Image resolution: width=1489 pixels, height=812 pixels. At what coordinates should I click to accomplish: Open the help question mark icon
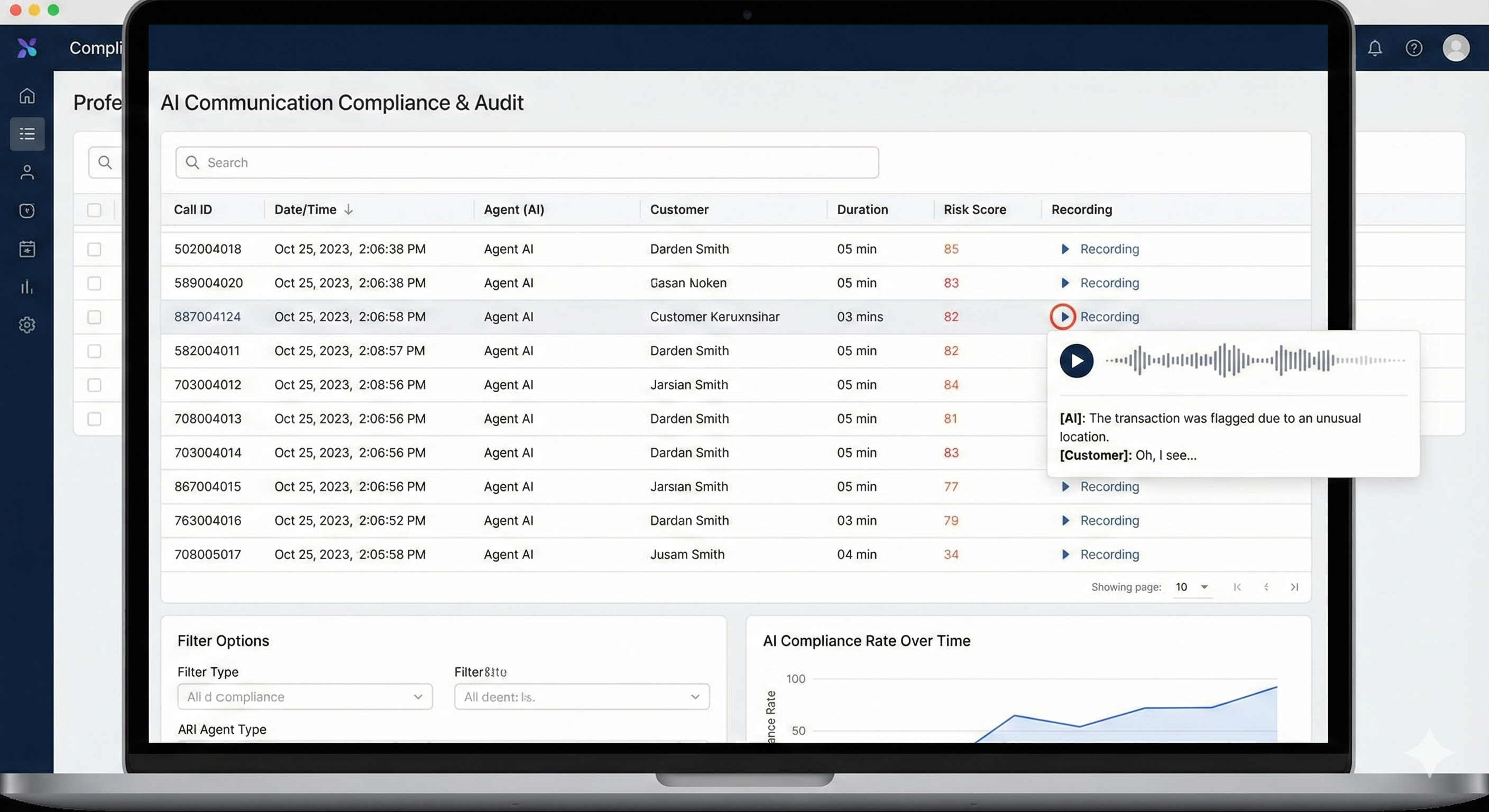tap(1414, 48)
